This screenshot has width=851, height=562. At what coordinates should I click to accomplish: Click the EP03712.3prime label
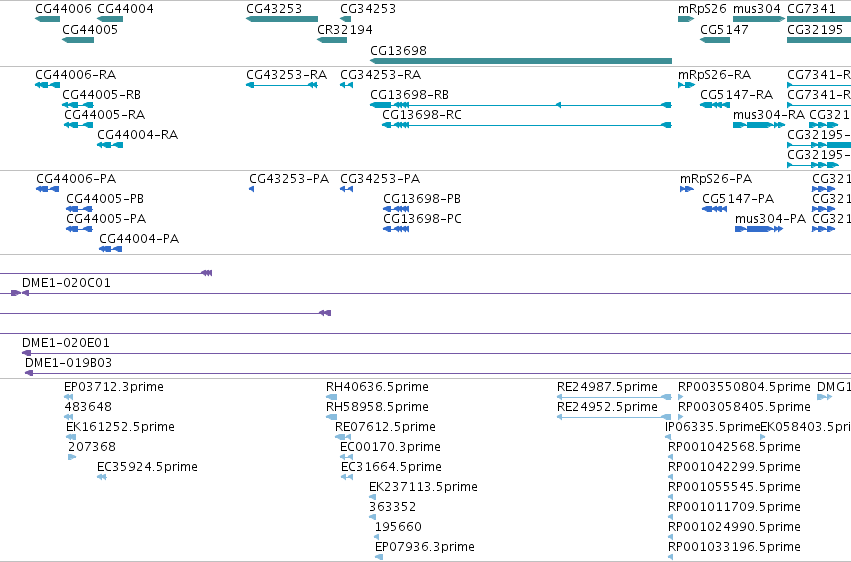pos(114,387)
